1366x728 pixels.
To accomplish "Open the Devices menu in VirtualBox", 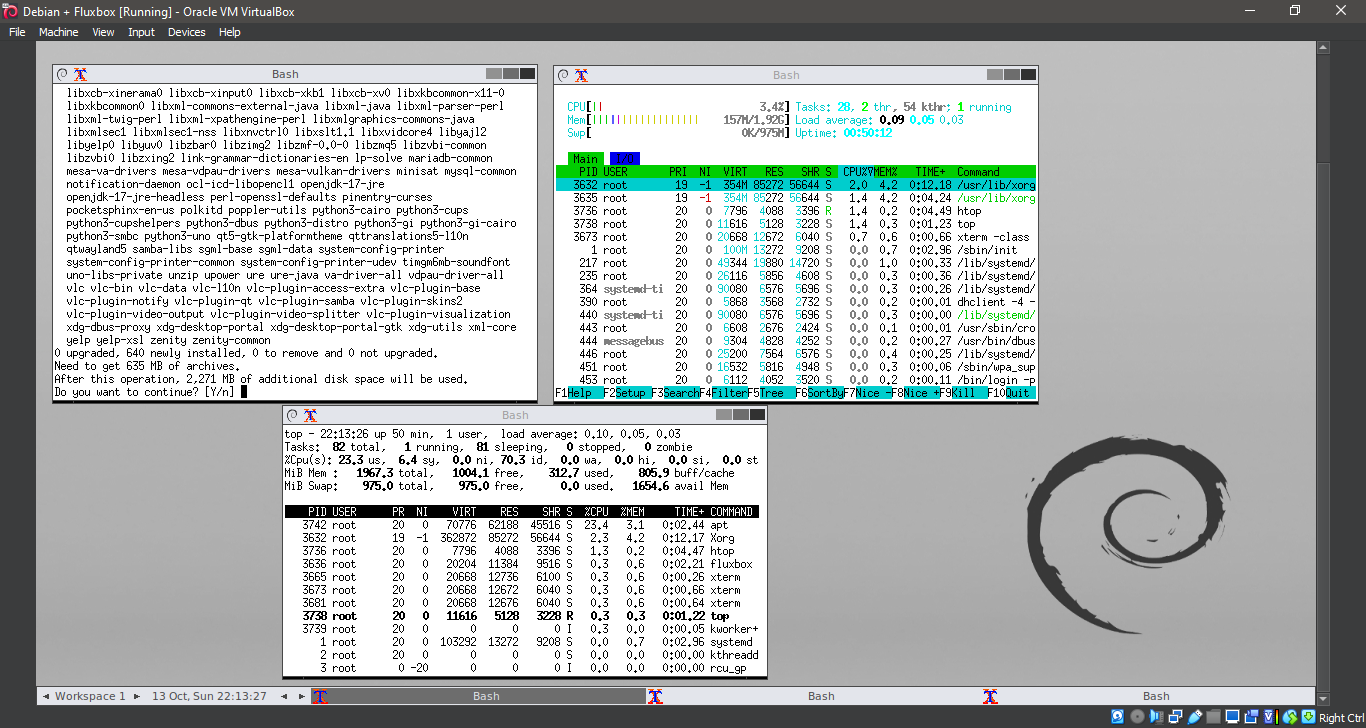I will click(186, 31).
